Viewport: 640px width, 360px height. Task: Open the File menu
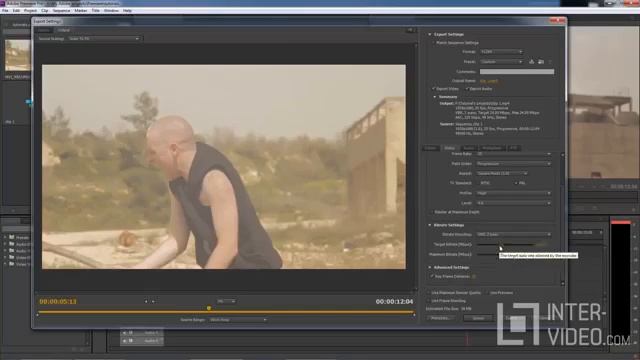pyautogui.click(x=5, y=11)
